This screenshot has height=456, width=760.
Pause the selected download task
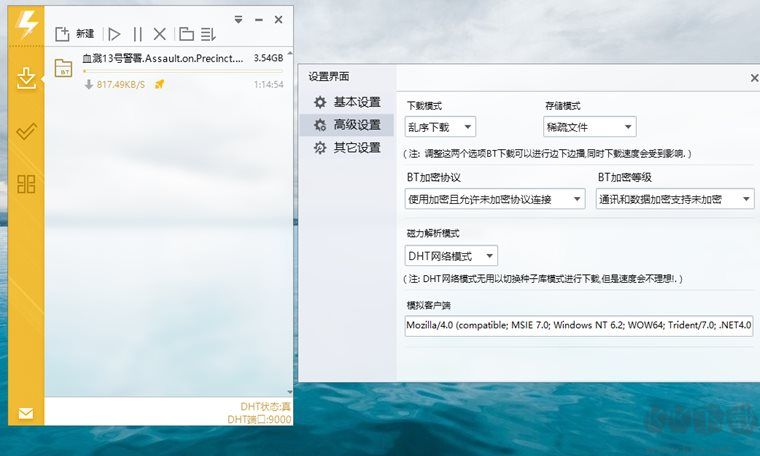[138, 34]
